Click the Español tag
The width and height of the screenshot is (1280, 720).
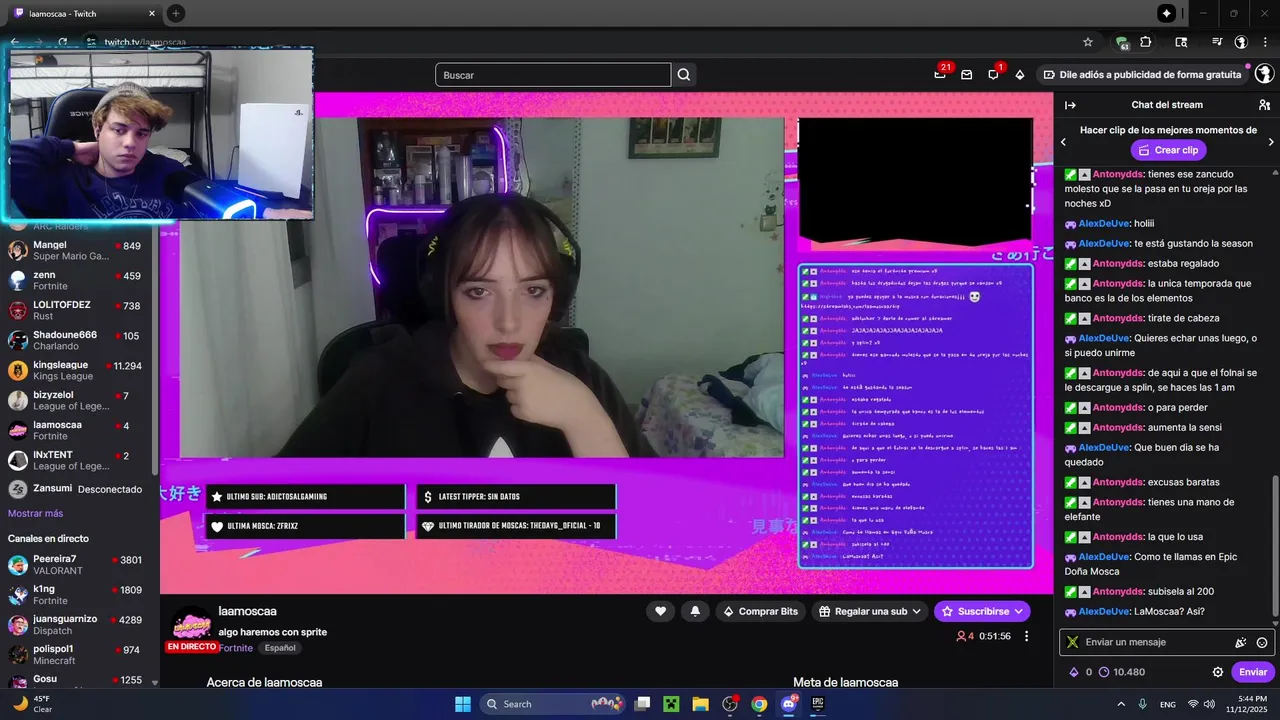(280, 648)
